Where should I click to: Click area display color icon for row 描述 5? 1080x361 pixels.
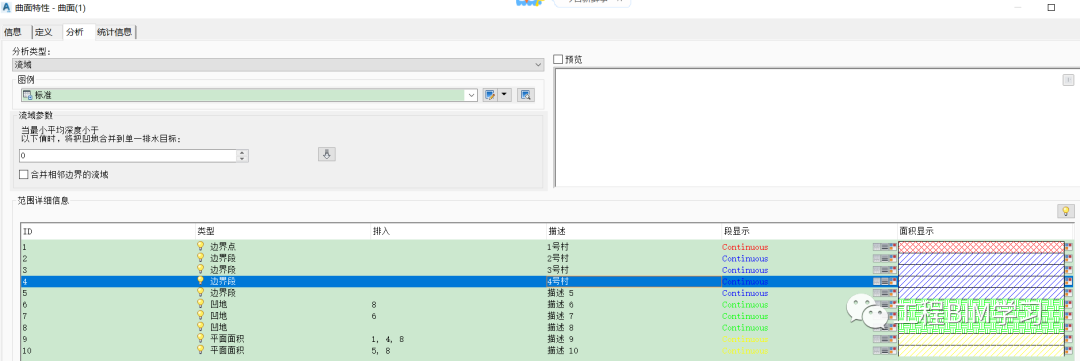tap(1069, 293)
